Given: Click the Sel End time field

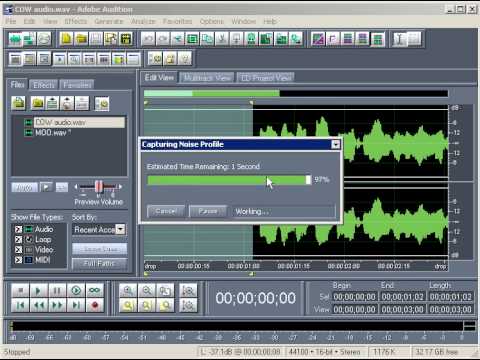Looking at the screenshot, I should click(403, 297).
